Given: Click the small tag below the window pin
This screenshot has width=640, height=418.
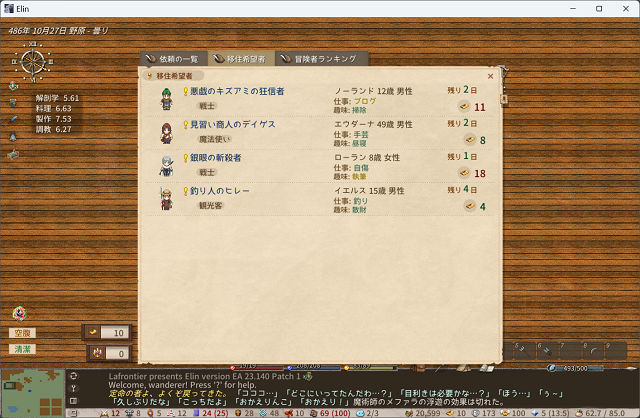Looking at the screenshot, I should (x=504, y=99).
